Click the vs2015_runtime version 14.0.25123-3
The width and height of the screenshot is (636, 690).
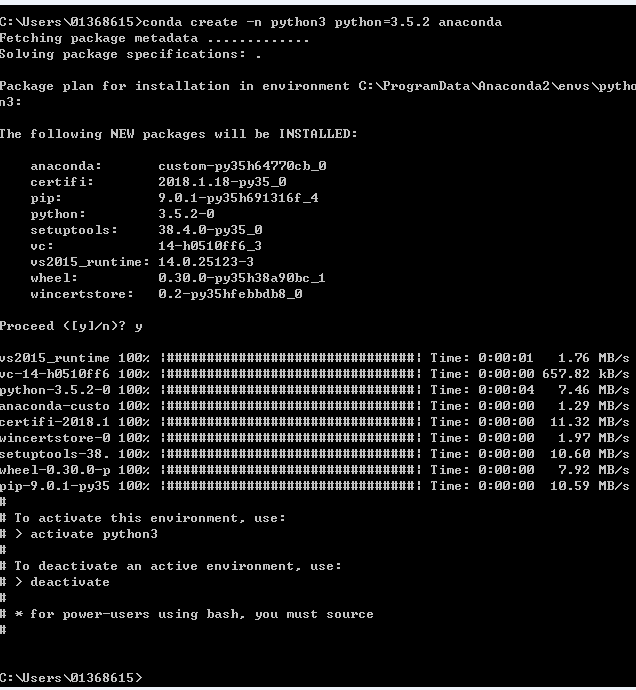tap(206, 262)
